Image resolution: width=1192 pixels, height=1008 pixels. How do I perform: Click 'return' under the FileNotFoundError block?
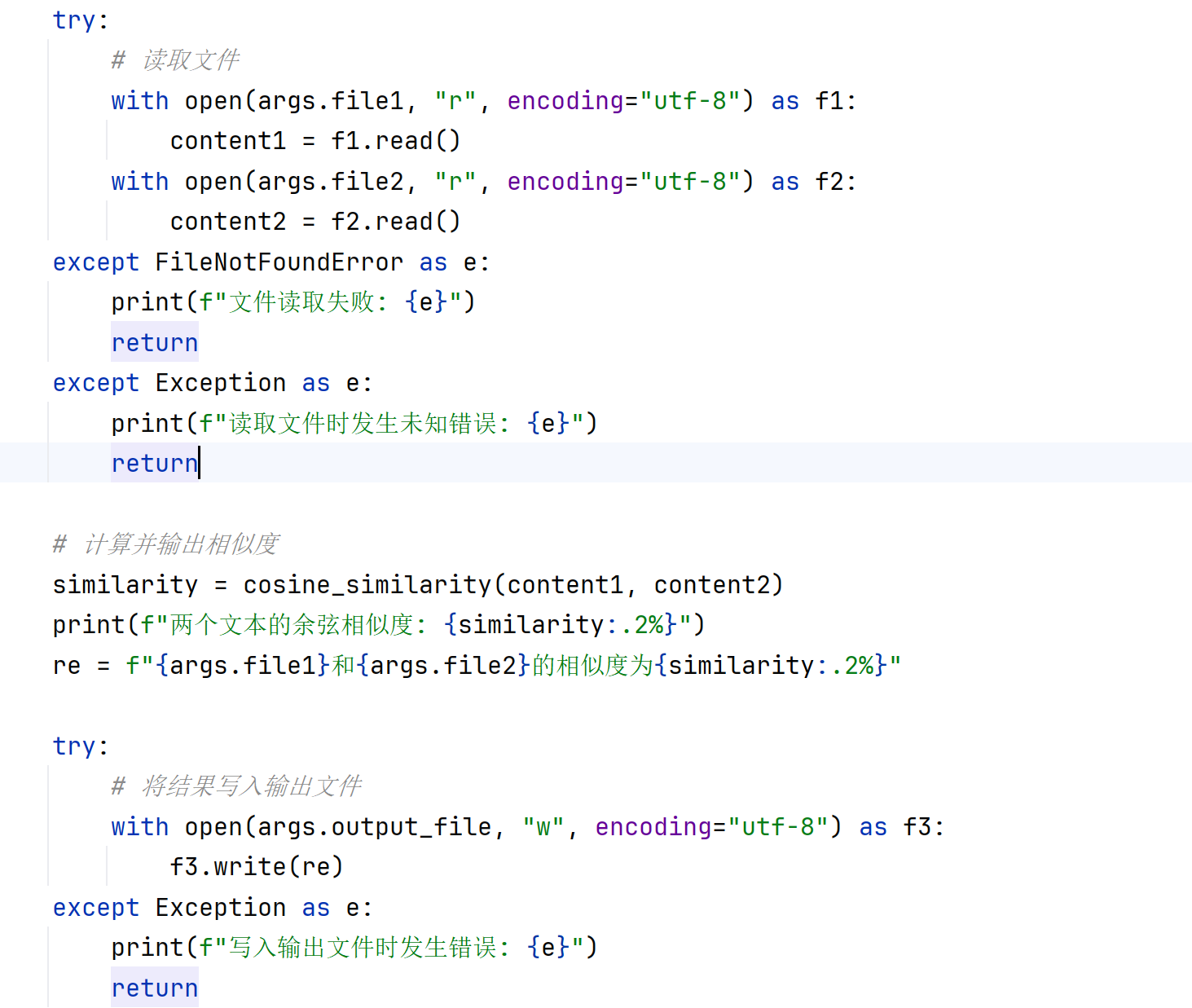(155, 343)
